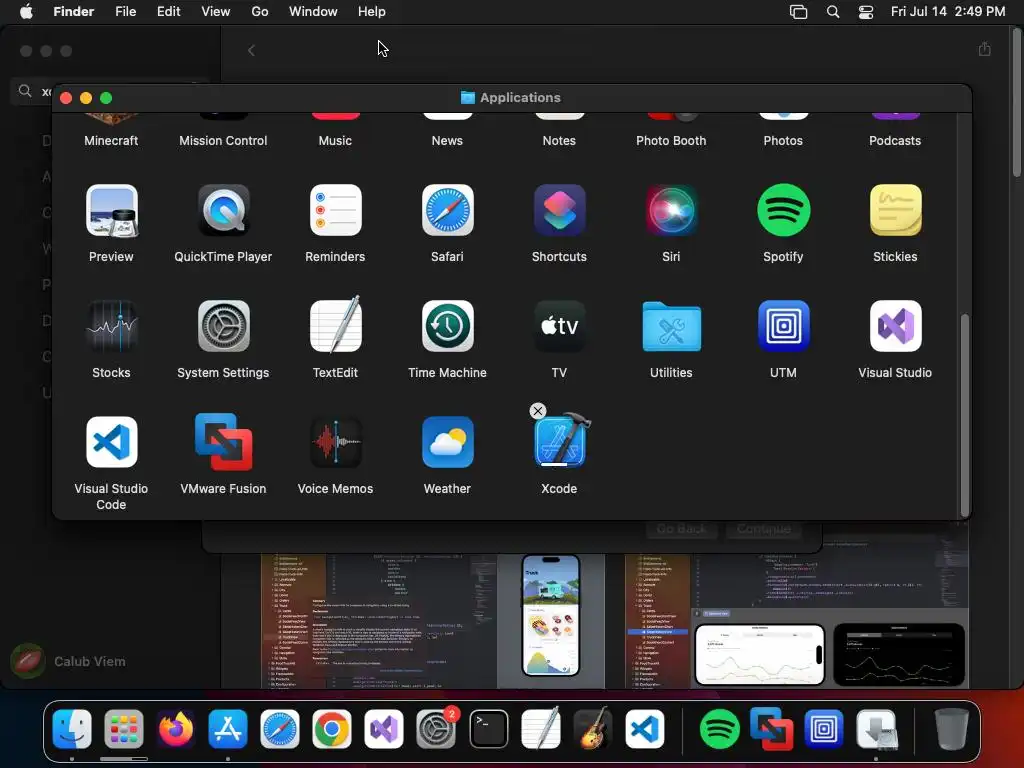The height and width of the screenshot is (768, 1024).
Task: Click the Photo Booth label
Action: click(671, 140)
